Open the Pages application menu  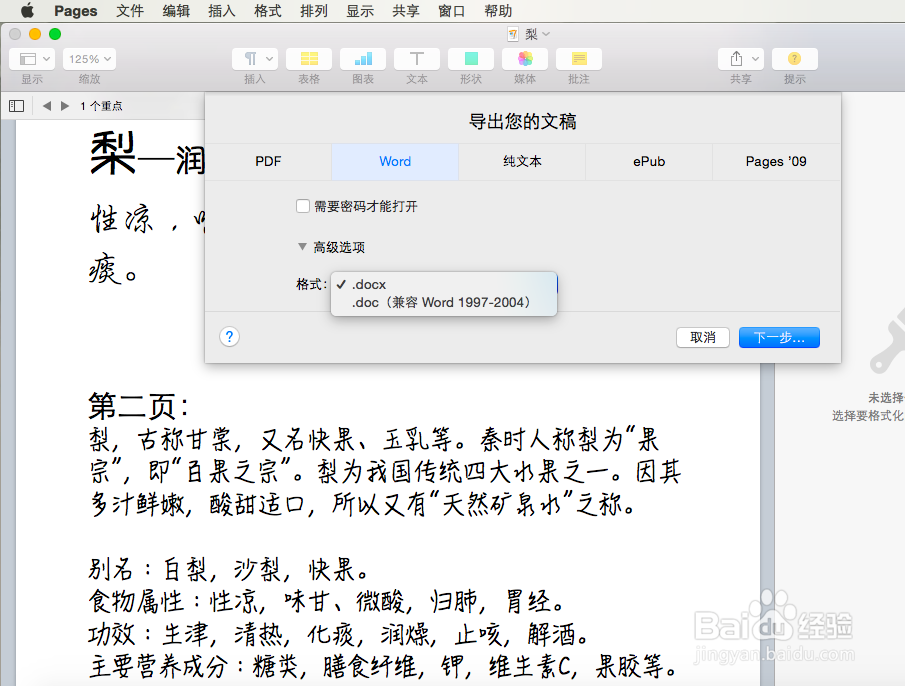click(76, 11)
